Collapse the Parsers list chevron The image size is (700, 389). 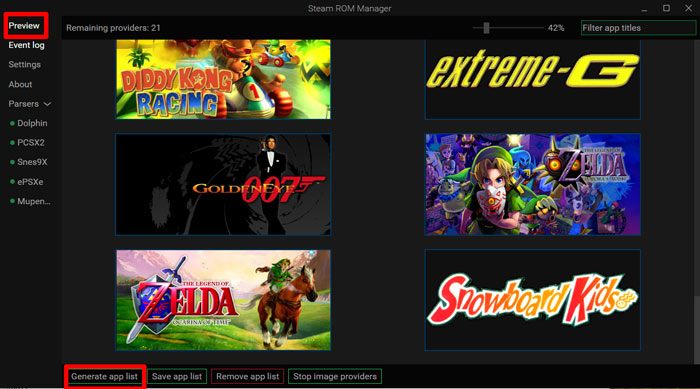47,104
